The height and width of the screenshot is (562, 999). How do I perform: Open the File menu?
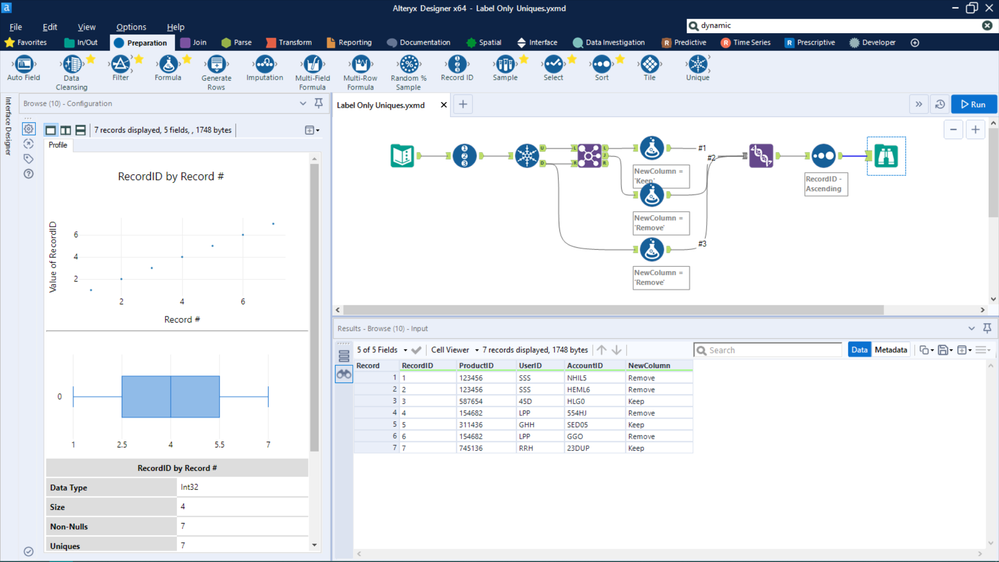coord(16,27)
